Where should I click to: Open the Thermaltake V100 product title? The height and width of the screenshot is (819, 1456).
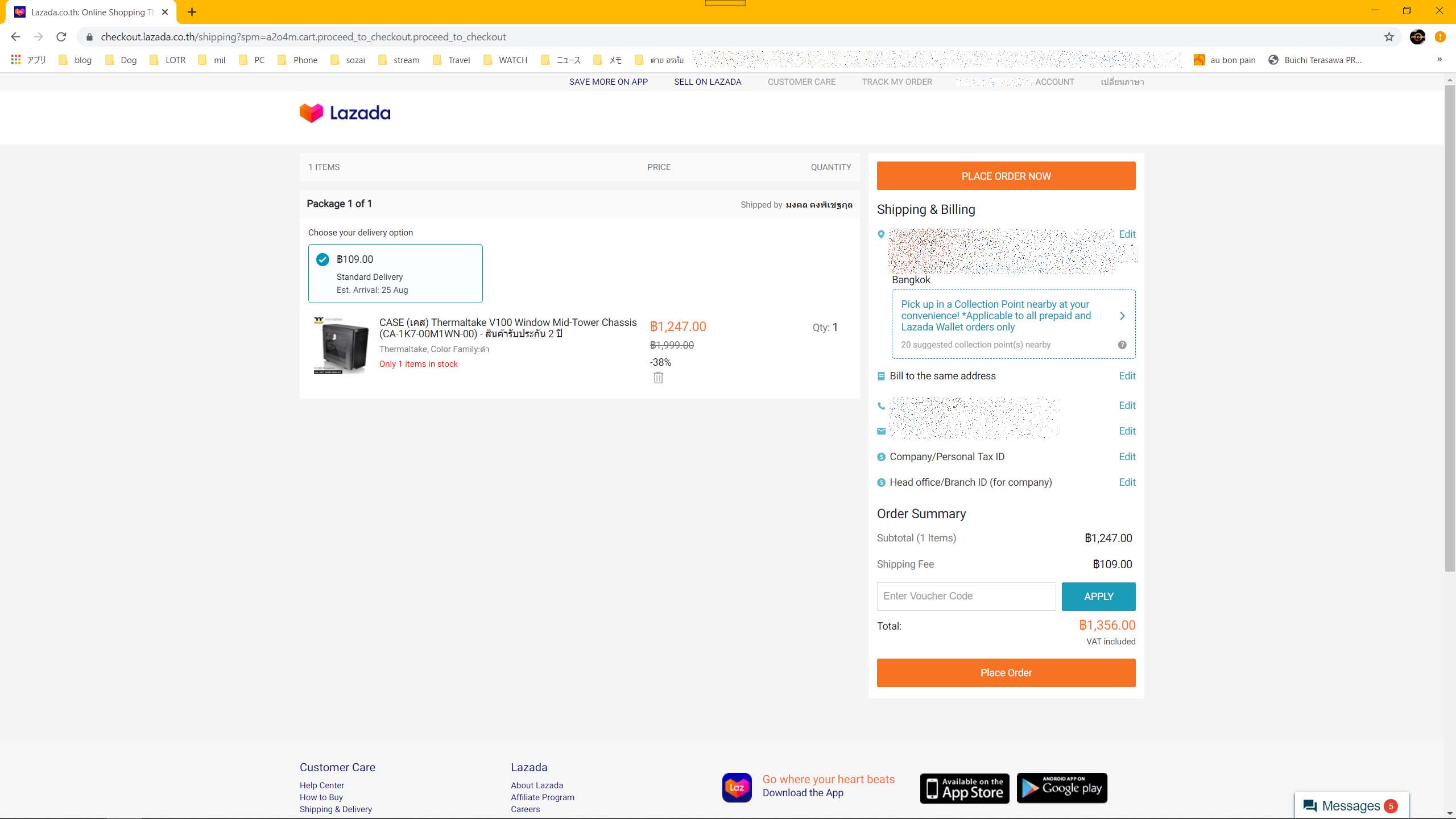point(508,328)
